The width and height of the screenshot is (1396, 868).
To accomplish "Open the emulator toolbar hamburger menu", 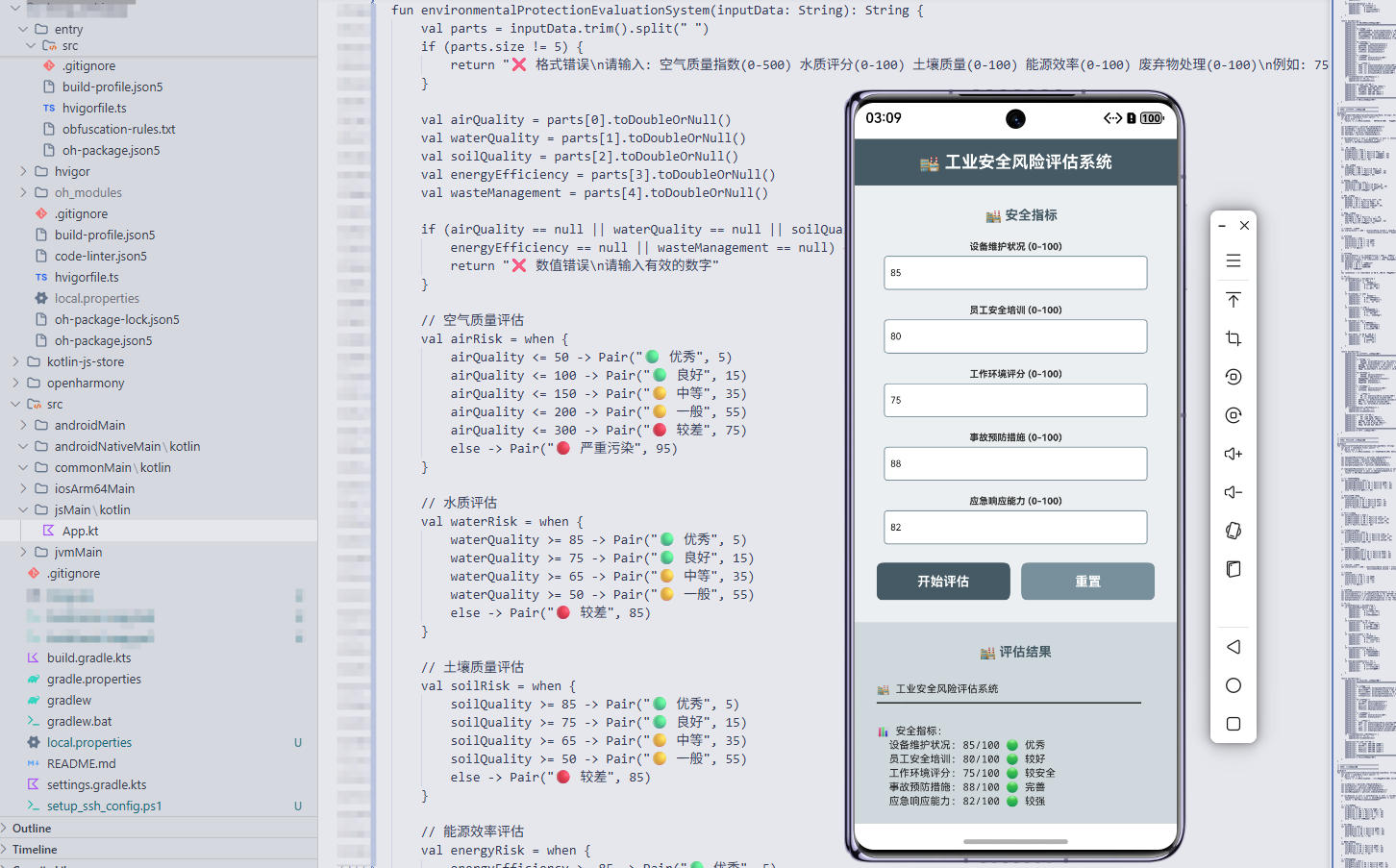I will click(1234, 261).
